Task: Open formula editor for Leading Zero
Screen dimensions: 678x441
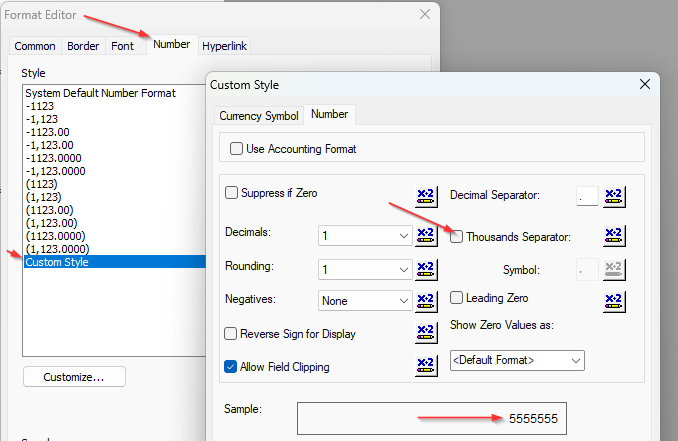Action: 614,301
